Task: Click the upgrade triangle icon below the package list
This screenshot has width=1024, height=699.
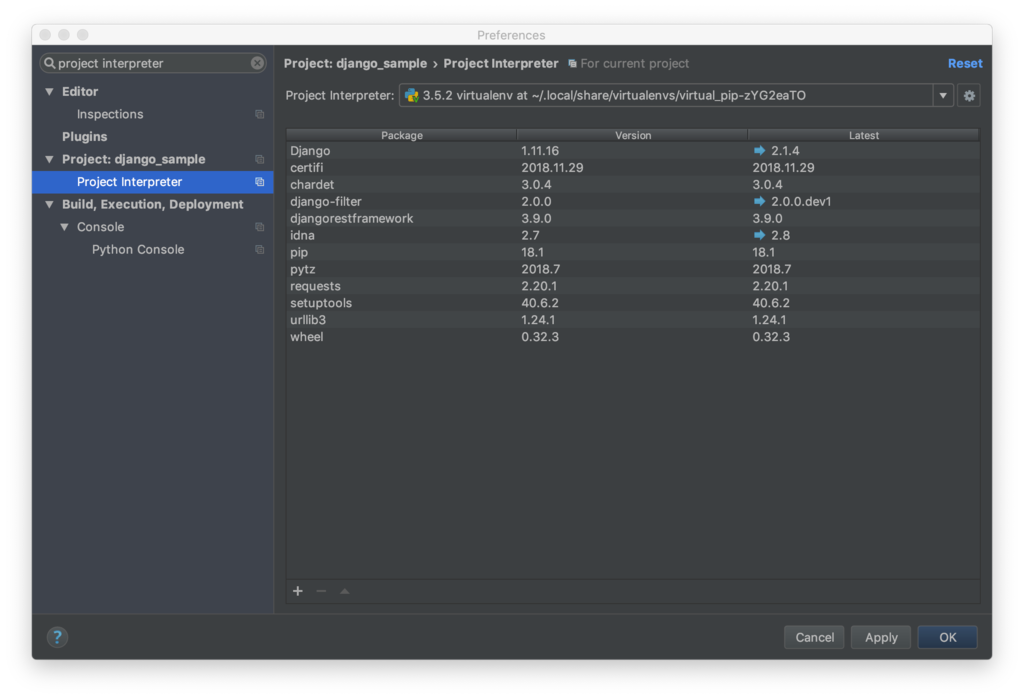Action: [344, 591]
